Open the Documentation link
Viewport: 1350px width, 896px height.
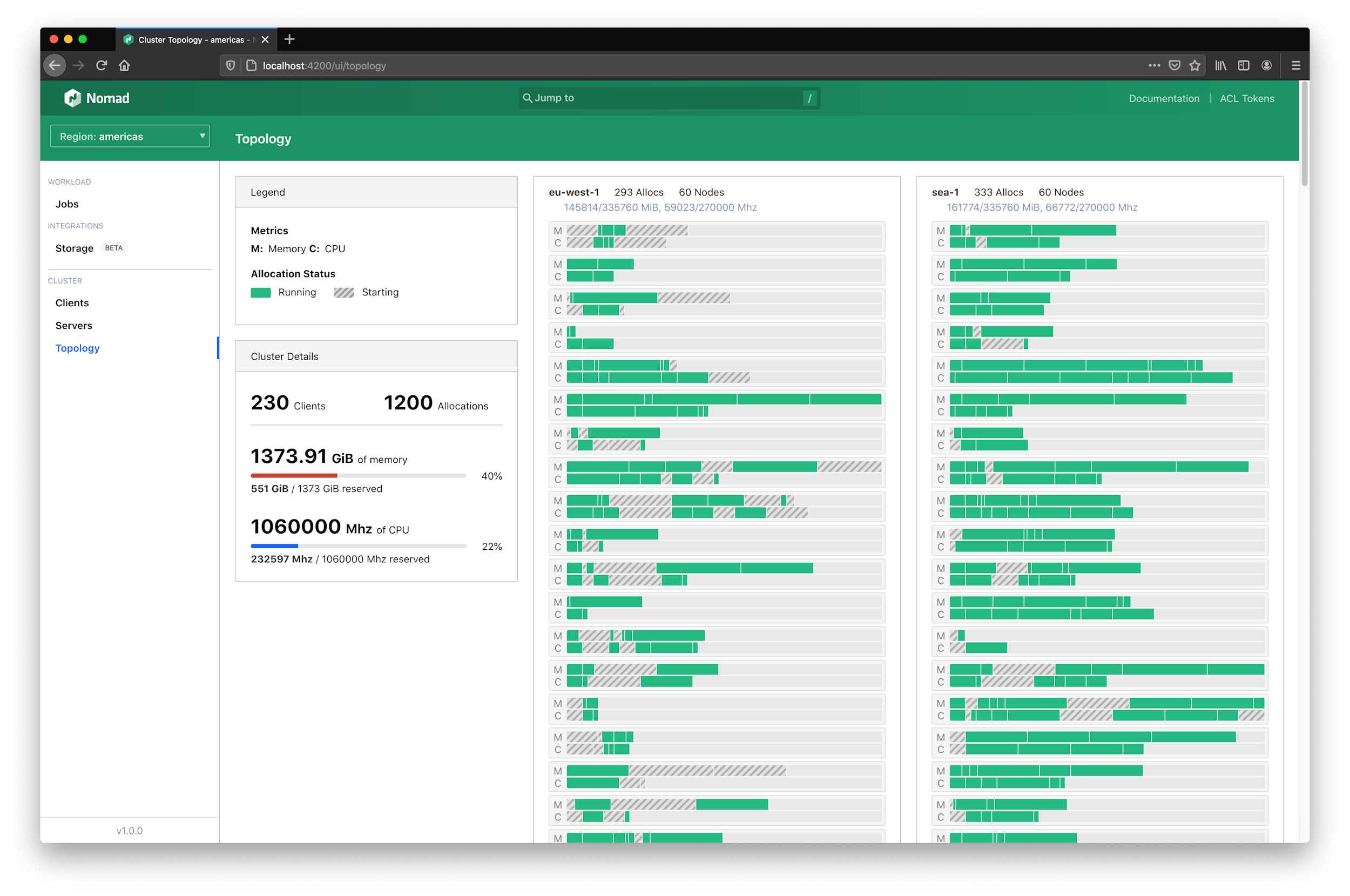1163,98
